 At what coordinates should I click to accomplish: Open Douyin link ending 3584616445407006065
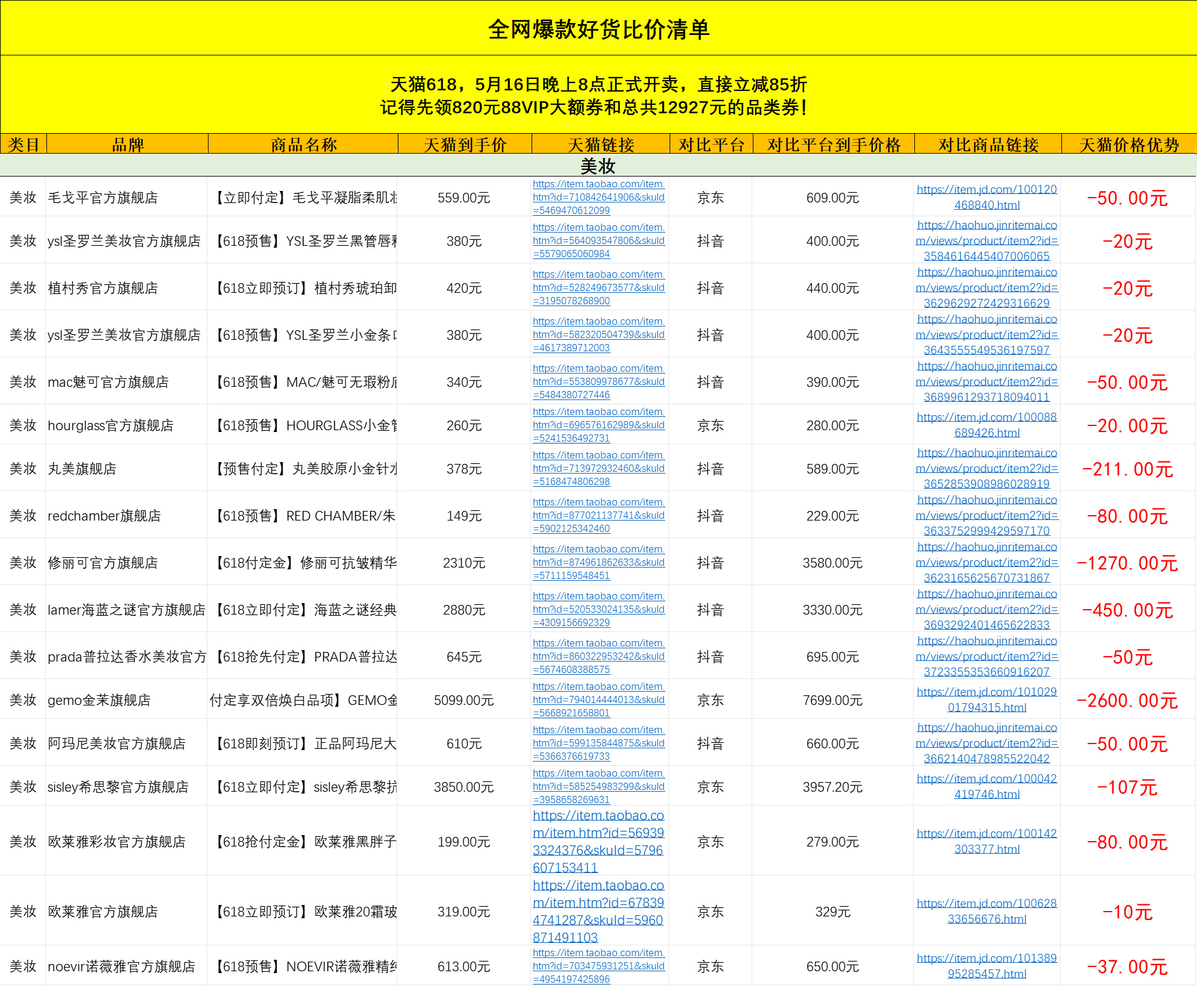click(x=987, y=240)
